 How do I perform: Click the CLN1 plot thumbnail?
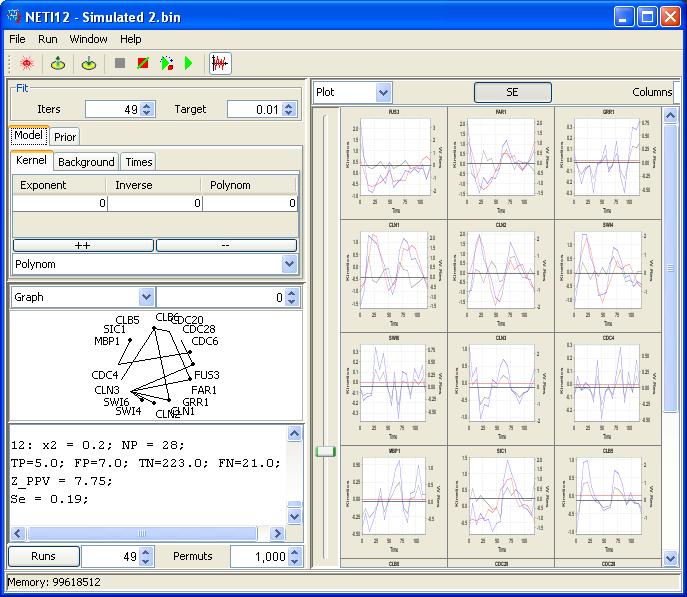click(x=394, y=276)
